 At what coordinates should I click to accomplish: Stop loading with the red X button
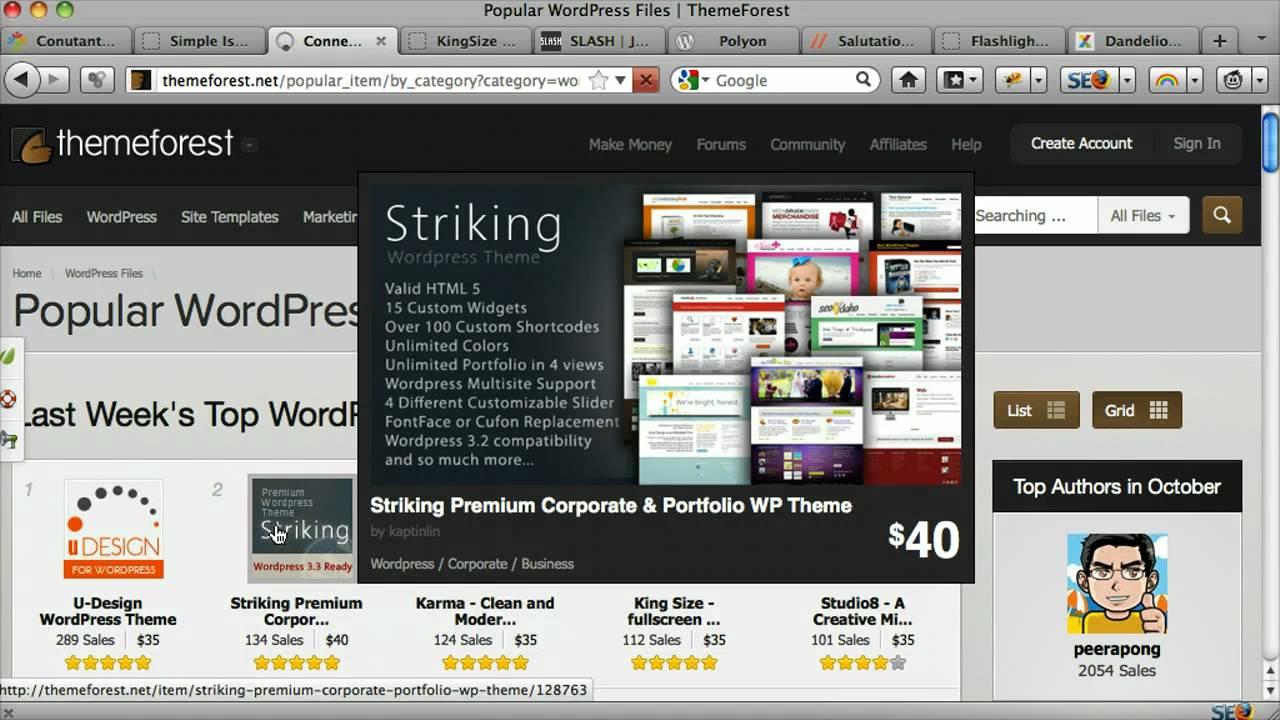pyautogui.click(x=646, y=80)
